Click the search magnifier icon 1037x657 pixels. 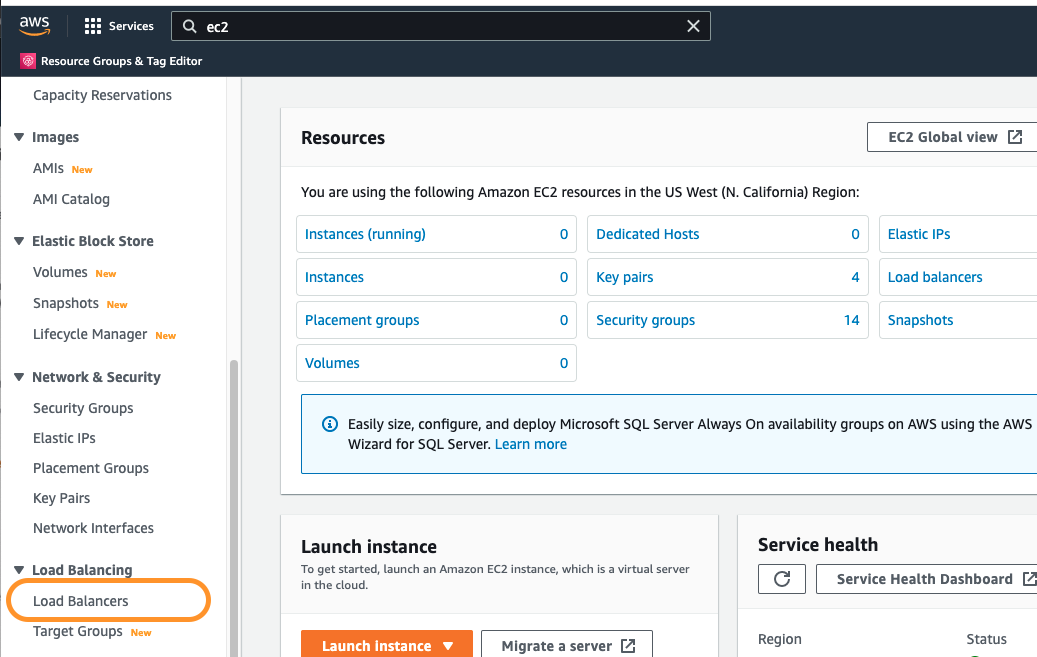[189, 27]
